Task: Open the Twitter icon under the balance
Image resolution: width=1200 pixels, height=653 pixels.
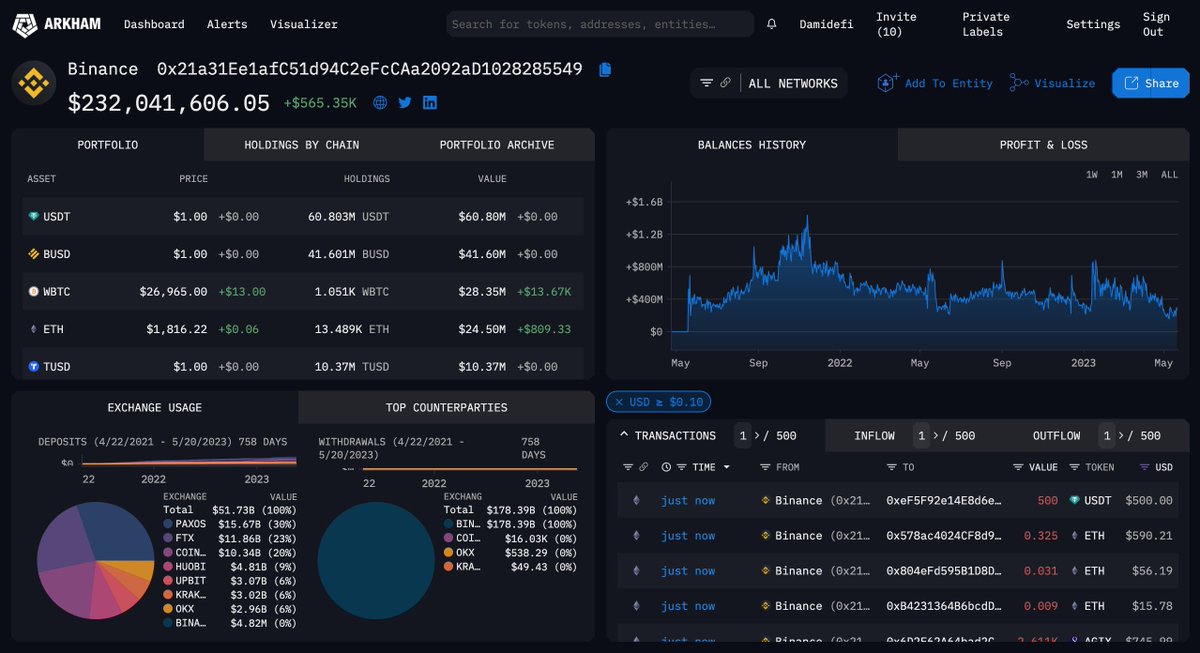Action: pos(405,102)
